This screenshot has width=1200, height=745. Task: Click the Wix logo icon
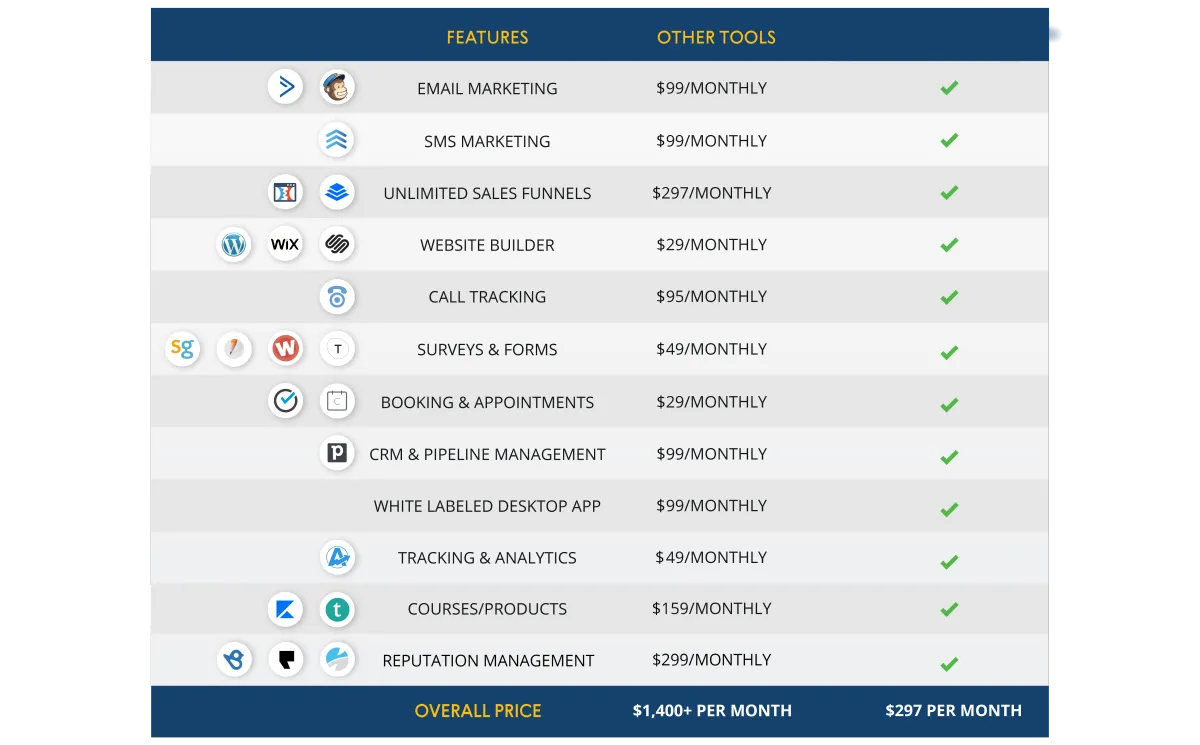285,244
